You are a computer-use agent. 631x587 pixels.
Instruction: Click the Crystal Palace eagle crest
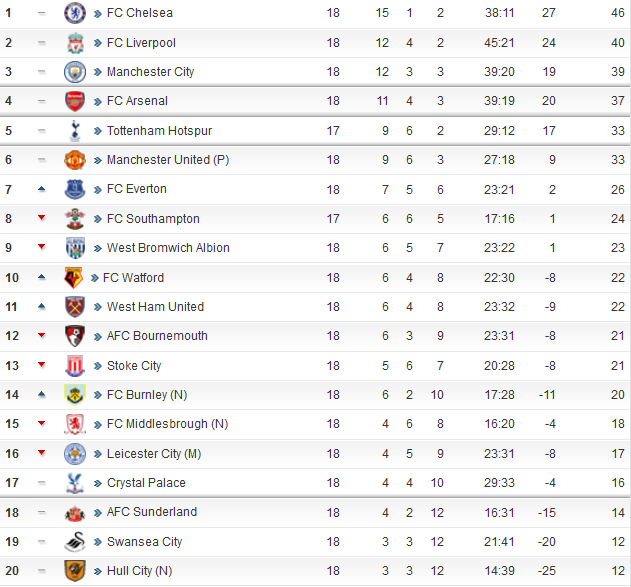coord(75,483)
